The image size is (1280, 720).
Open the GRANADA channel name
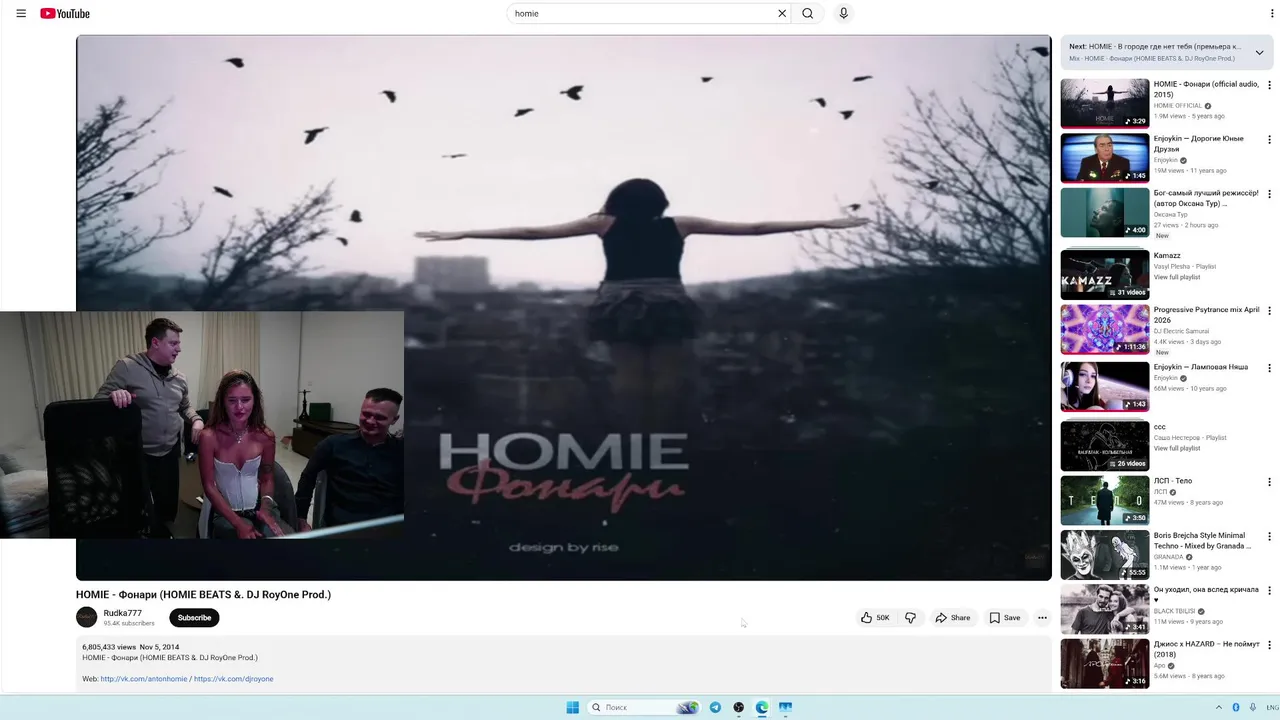1168,557
